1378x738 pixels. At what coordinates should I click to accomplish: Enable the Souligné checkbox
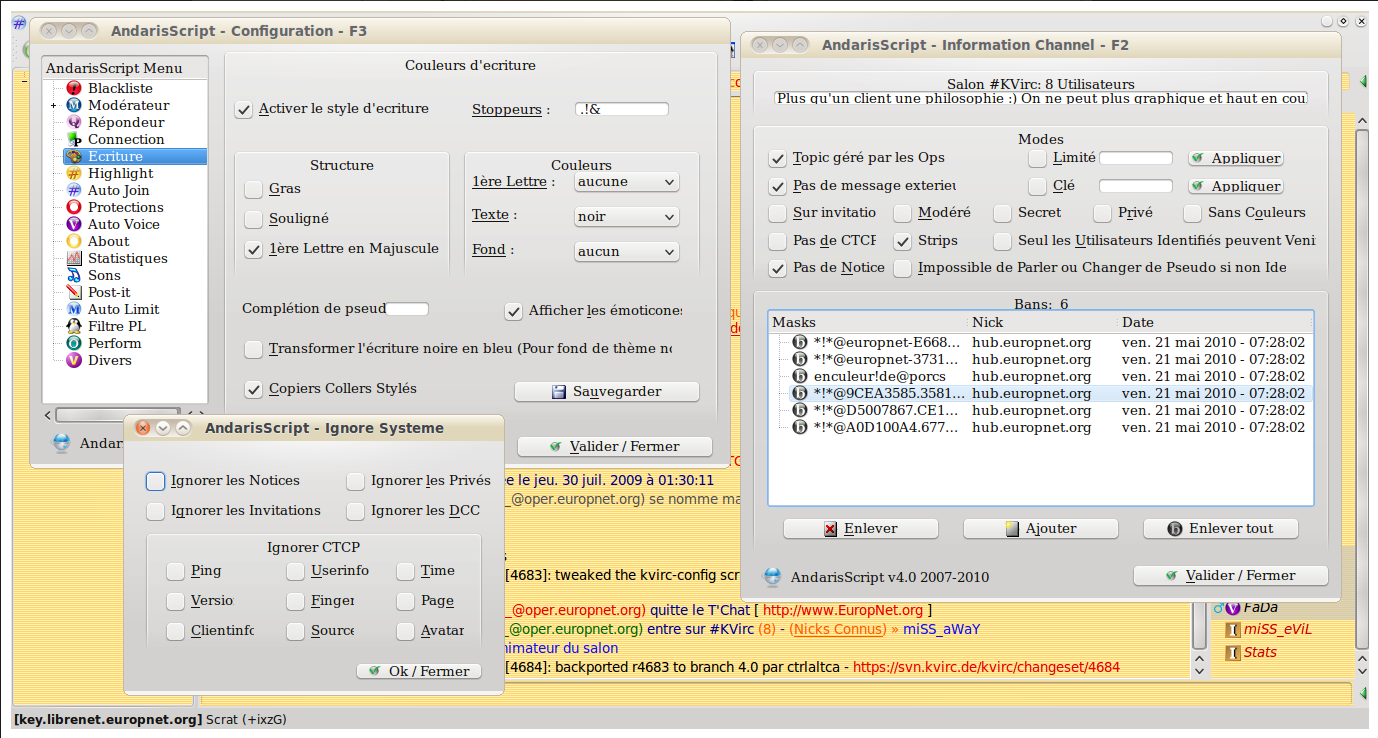tap(254, 219)
